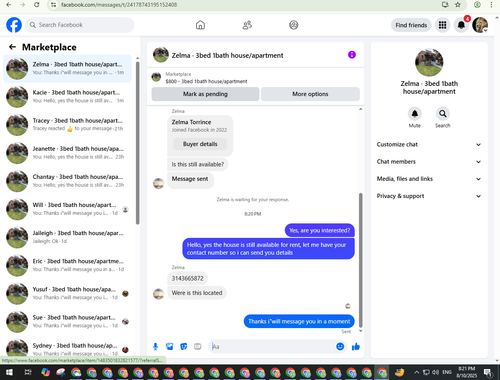Show hidden system tray icons
This screenshot has height=380, width=500.
point(417,372)
